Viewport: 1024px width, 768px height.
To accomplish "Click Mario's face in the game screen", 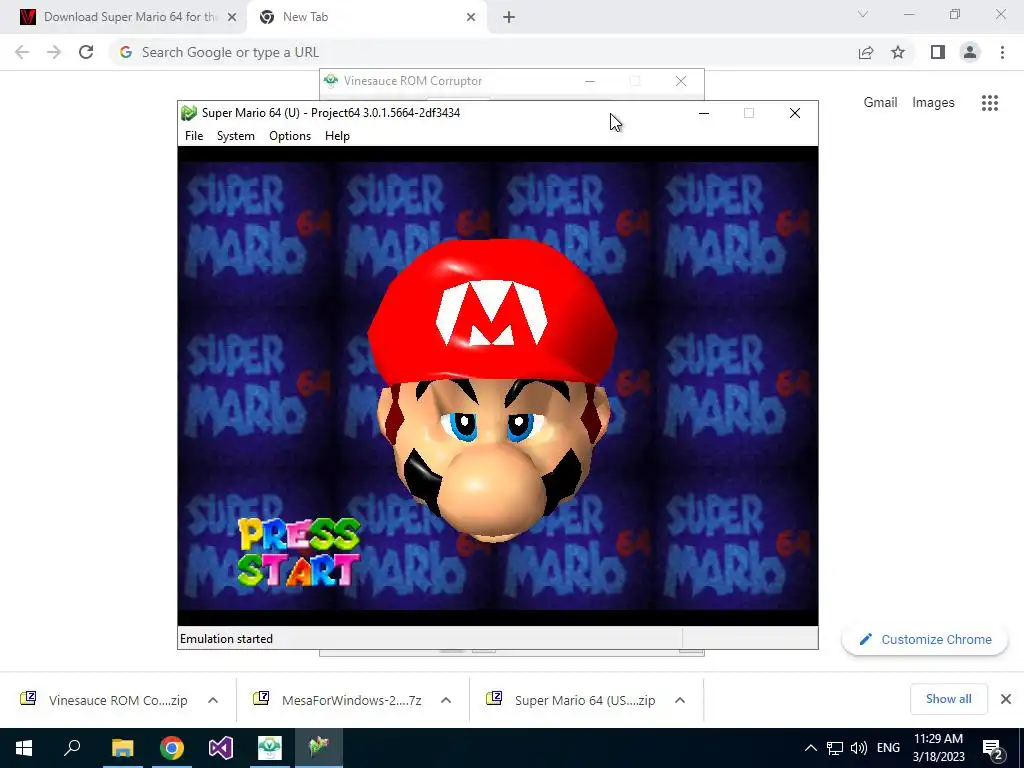I will (x=493, y=392).
